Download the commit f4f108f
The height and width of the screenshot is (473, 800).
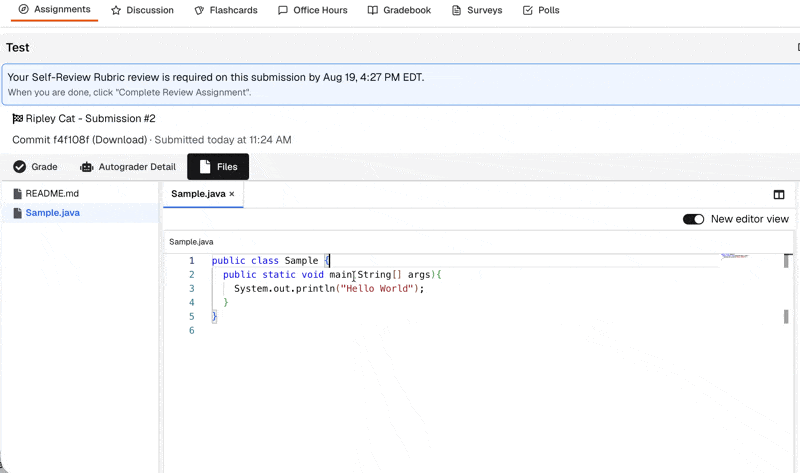pos(119,140)
